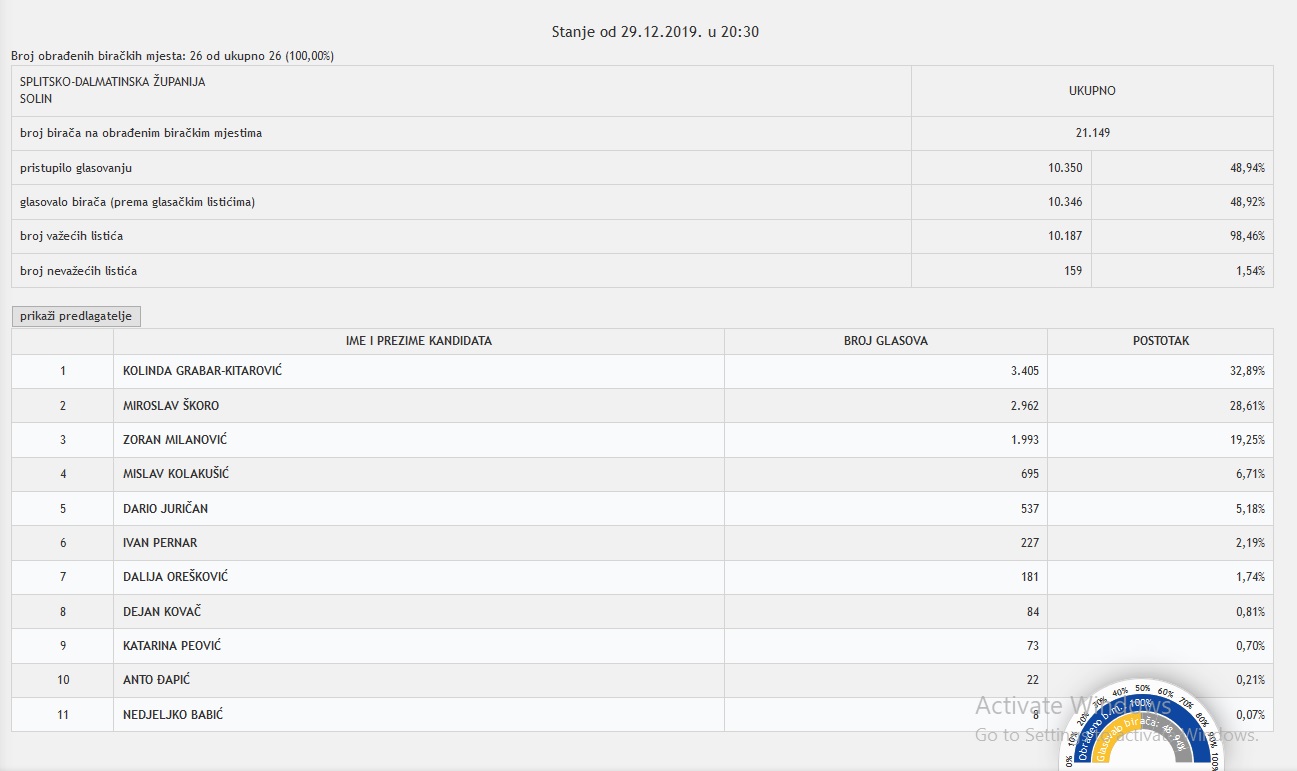
Task: Click the 'UKUPNO' header cell
Action: [x=1092, y=91]
